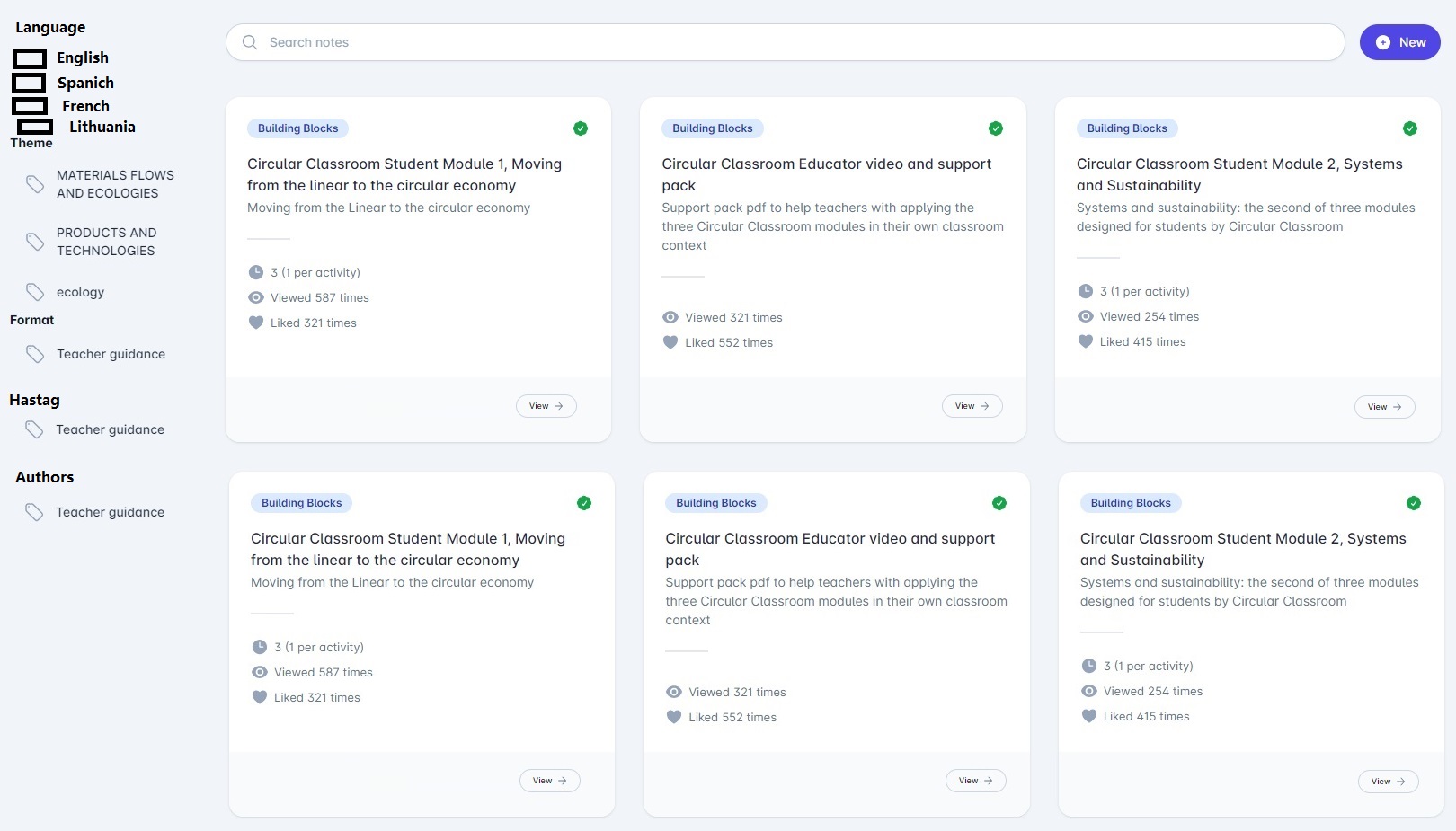Check the English language checkbox
This screenshot has width=1456, height=831.
coord(30,59)
